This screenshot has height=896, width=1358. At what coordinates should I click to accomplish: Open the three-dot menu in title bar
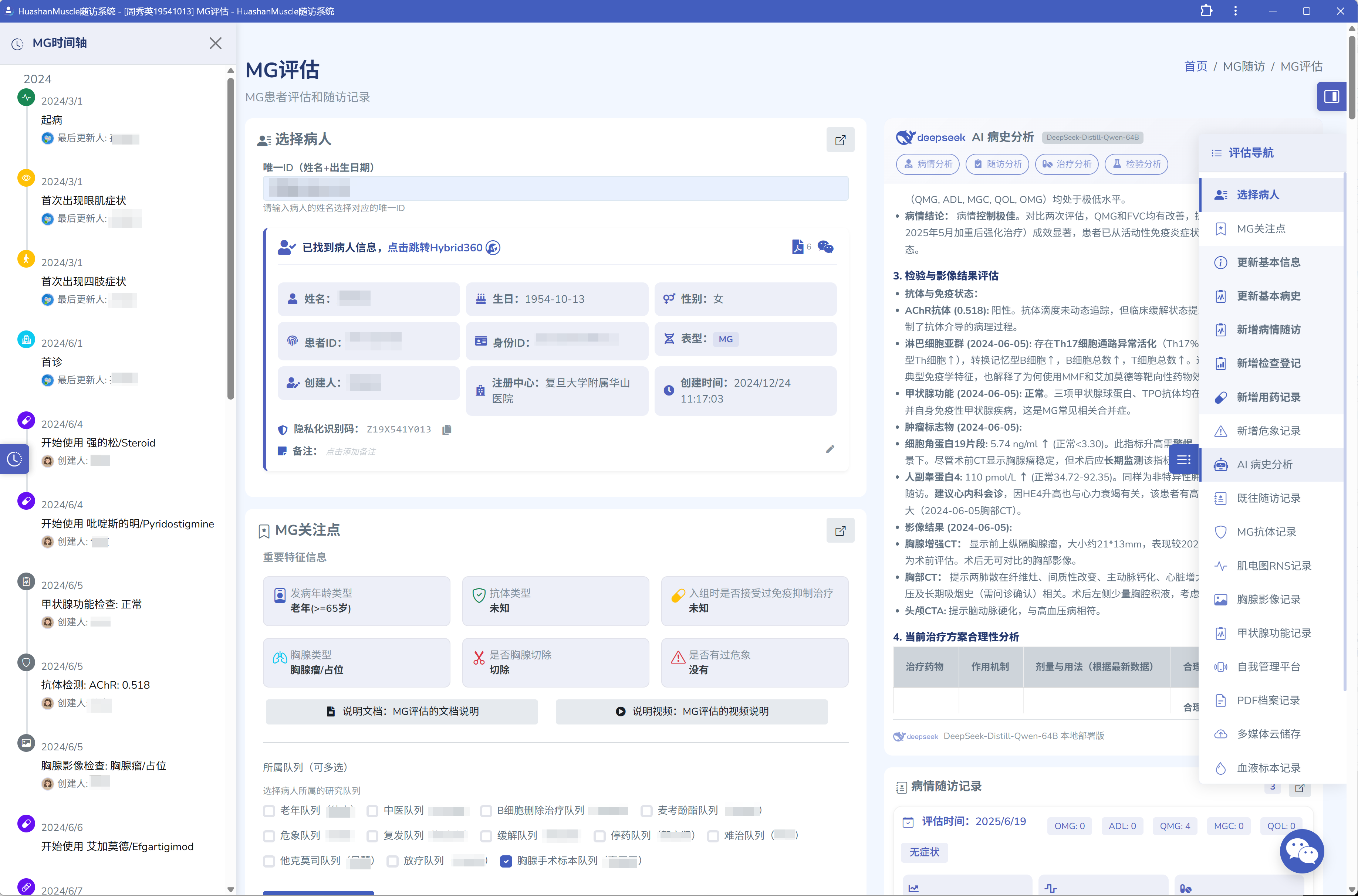[1236, 11]
